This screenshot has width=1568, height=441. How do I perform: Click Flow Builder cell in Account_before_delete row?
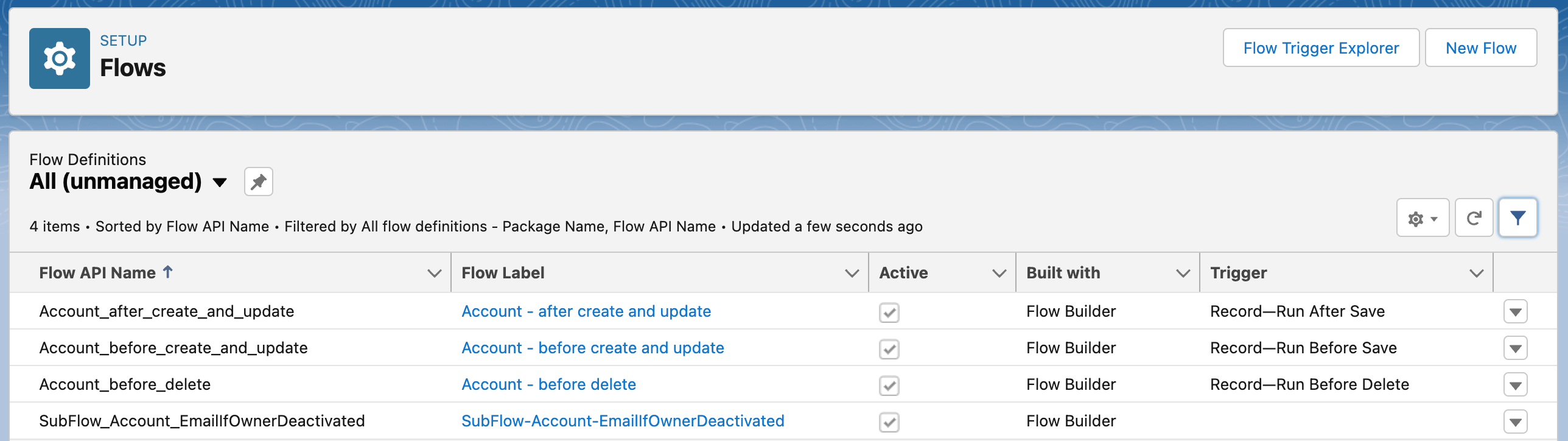(1071, 384)
